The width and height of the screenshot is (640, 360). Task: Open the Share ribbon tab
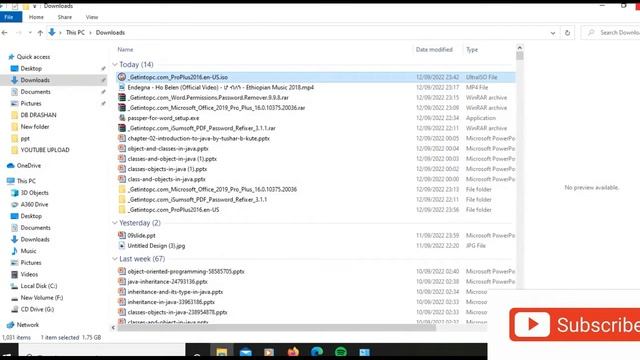[64, 17]
